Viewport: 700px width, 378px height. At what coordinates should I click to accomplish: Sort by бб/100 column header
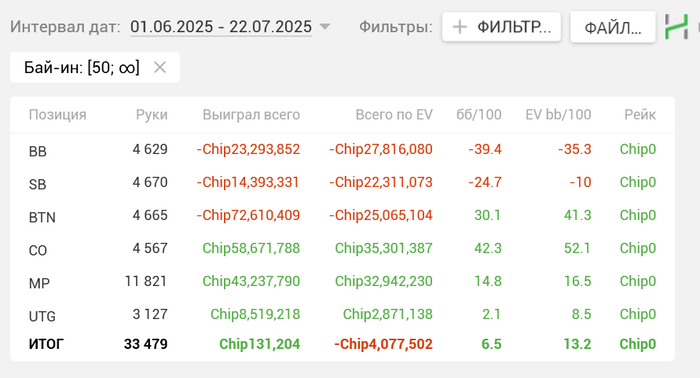coord(479,115)
